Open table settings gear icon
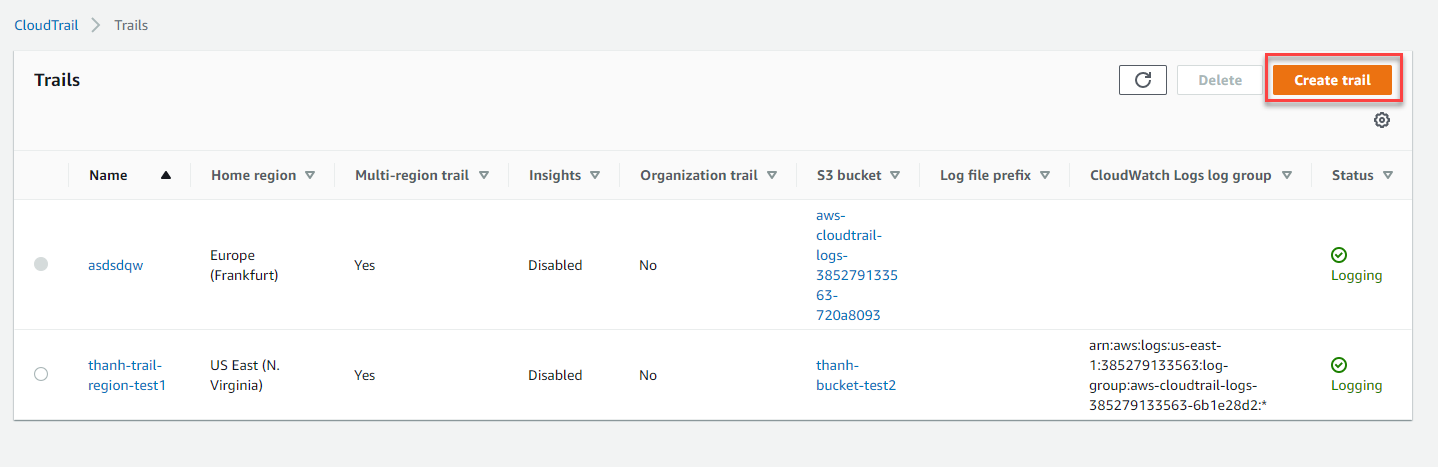 click(x=1381, y=120)
